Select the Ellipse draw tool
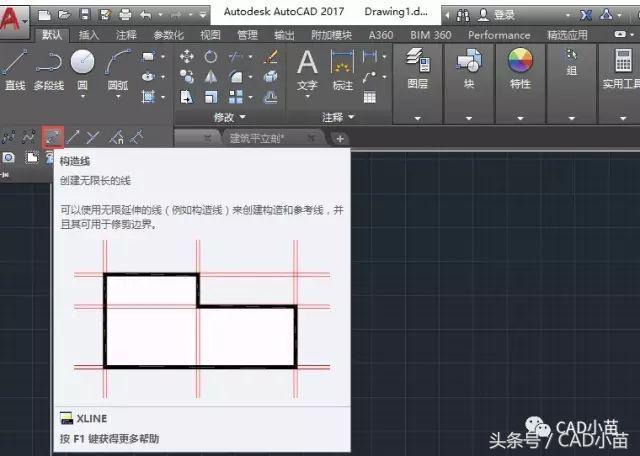640x456 pixels. click(148, 76)
